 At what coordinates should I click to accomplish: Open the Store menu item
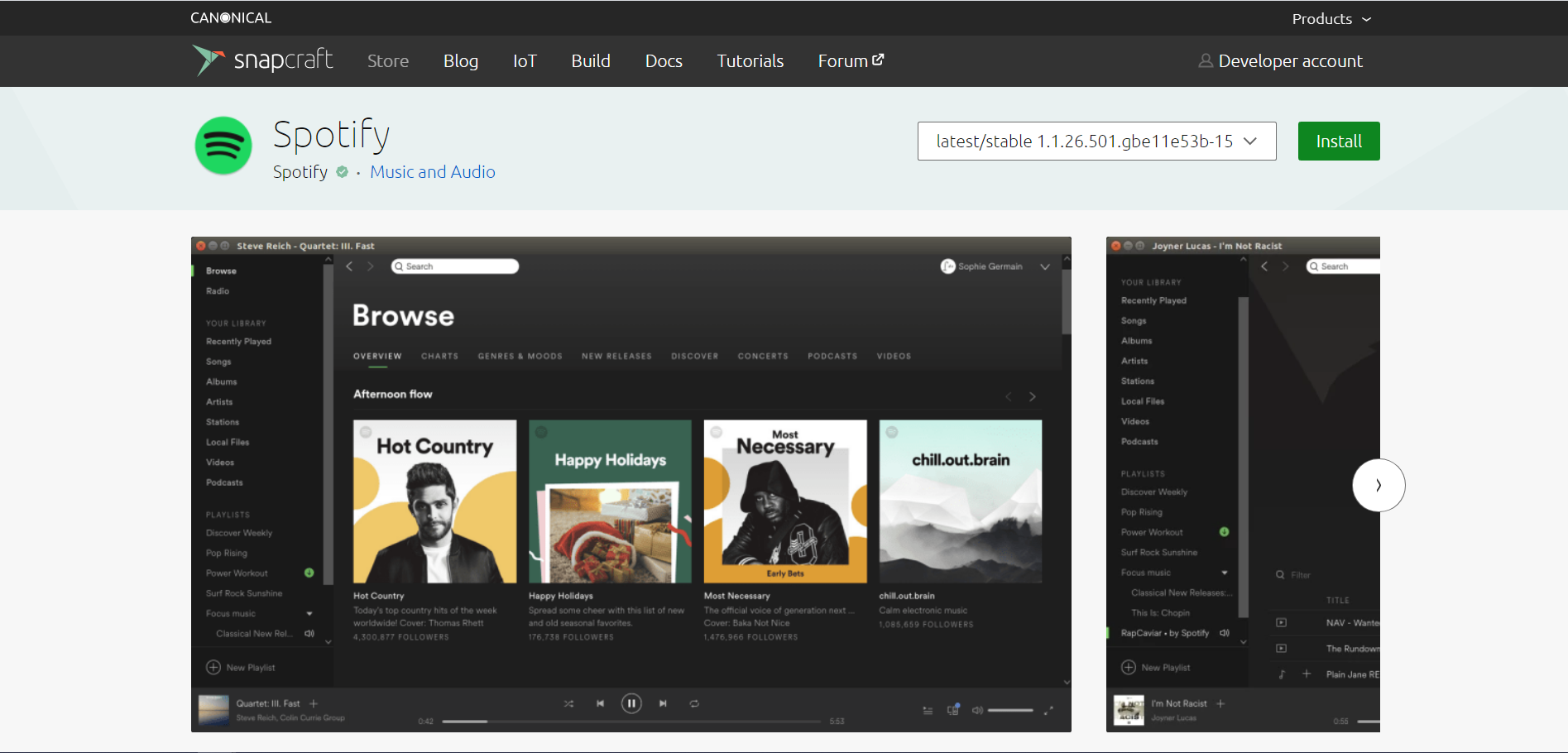pyautogui.click(x=388, y=61)
